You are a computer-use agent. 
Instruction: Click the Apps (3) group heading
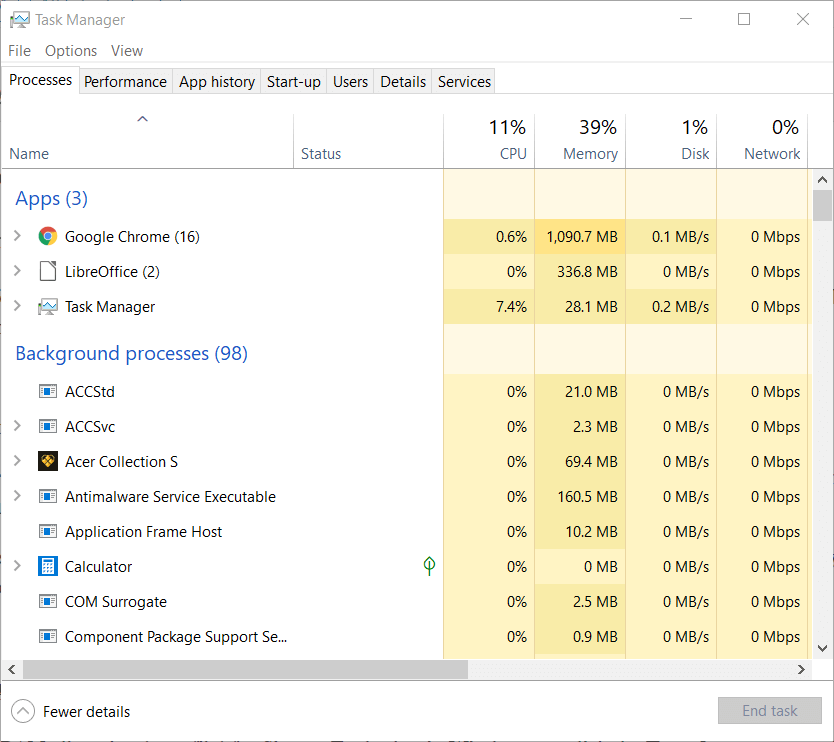52,198
